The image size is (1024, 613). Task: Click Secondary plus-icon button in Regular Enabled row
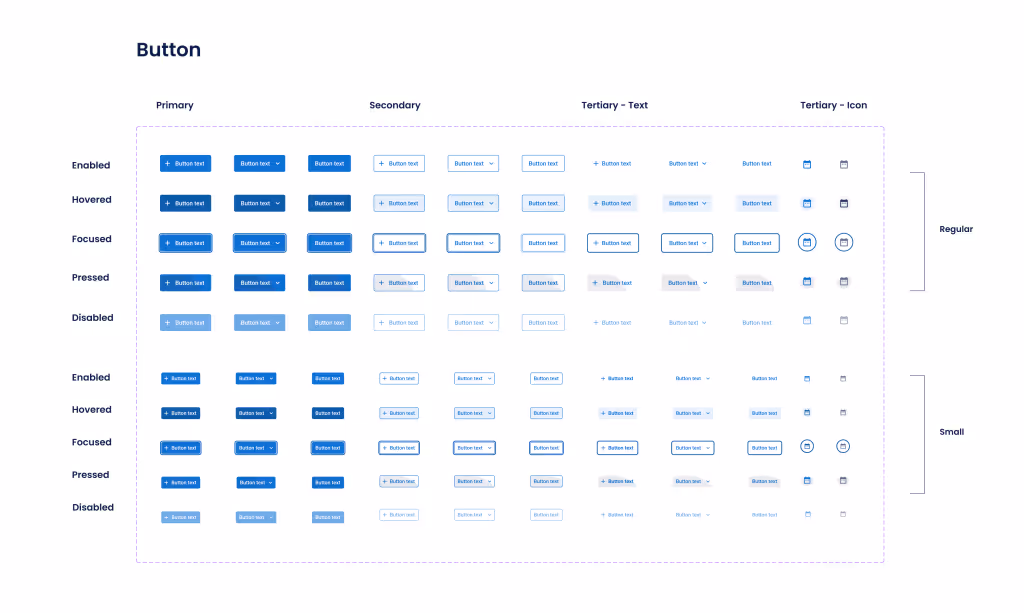[x=399, y=164]
